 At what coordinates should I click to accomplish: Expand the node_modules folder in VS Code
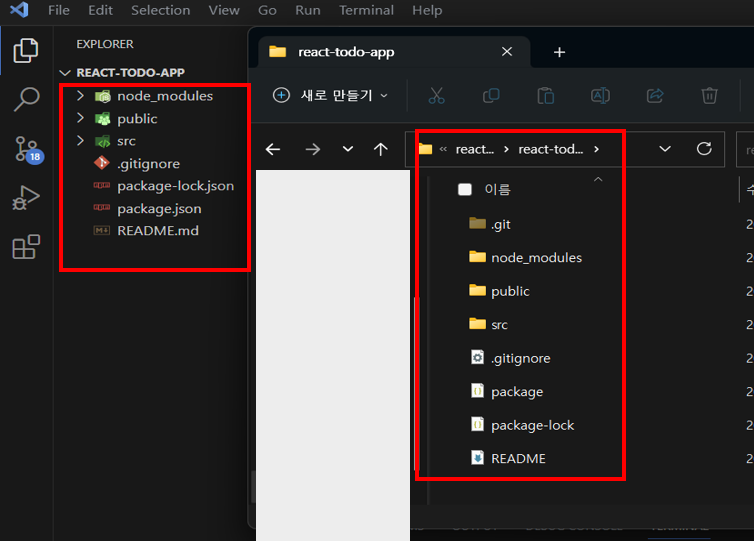click(80, 96)
